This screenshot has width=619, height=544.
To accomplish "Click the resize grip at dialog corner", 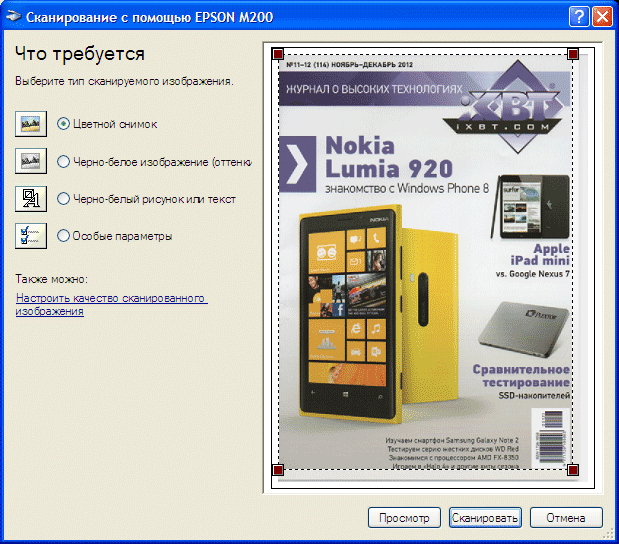I will (608, 534).
